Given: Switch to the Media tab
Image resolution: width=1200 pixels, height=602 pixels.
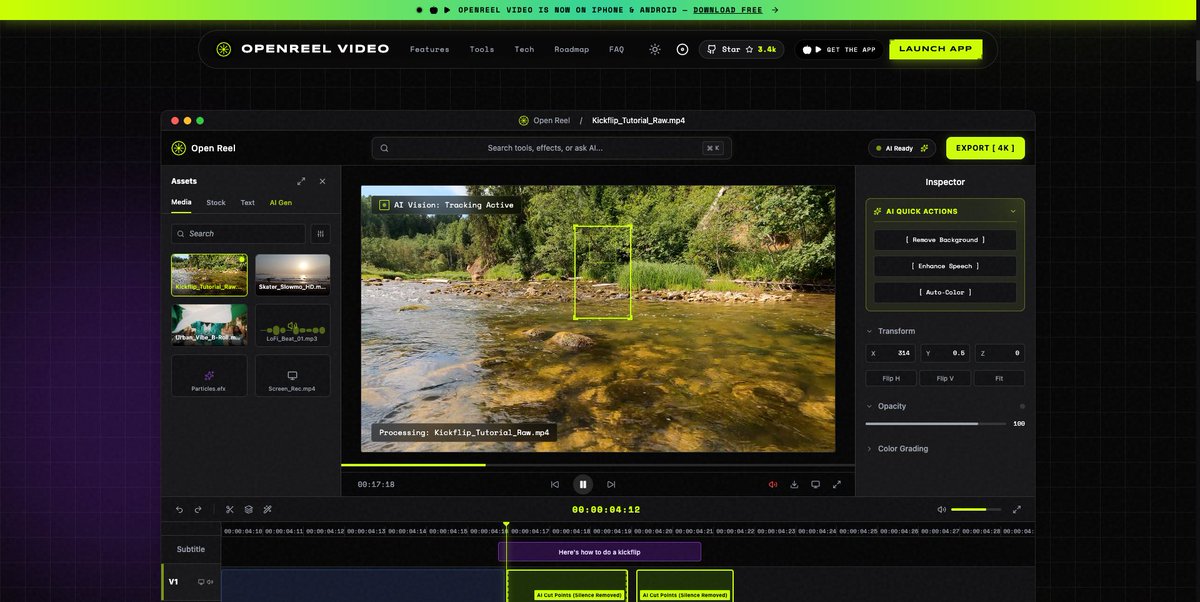Looking at the screenshot, I should coord(181,202).
